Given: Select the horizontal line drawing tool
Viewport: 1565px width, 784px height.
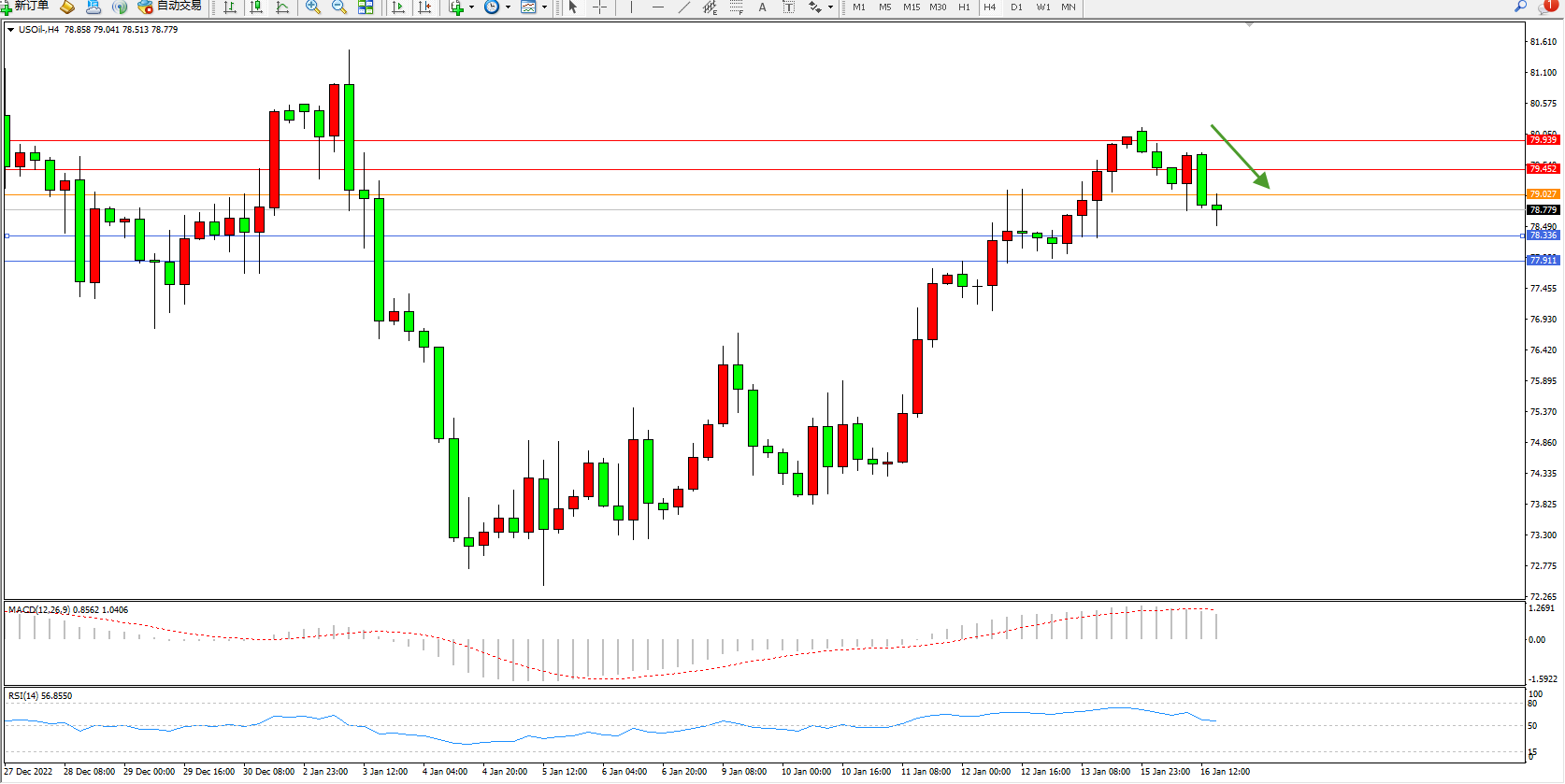Looking at the screenshot, I should pyautogui.click(x=658, y=7).
